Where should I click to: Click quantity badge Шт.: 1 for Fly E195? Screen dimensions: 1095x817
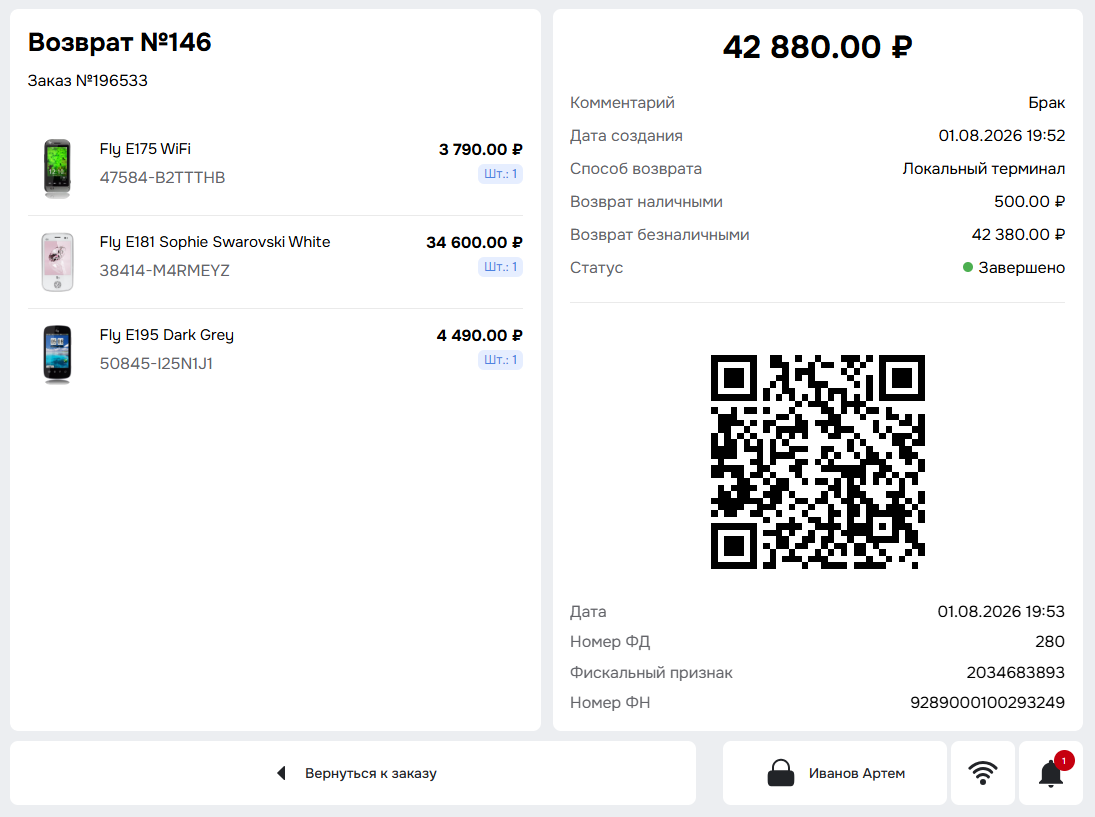[x=501, y=360]
